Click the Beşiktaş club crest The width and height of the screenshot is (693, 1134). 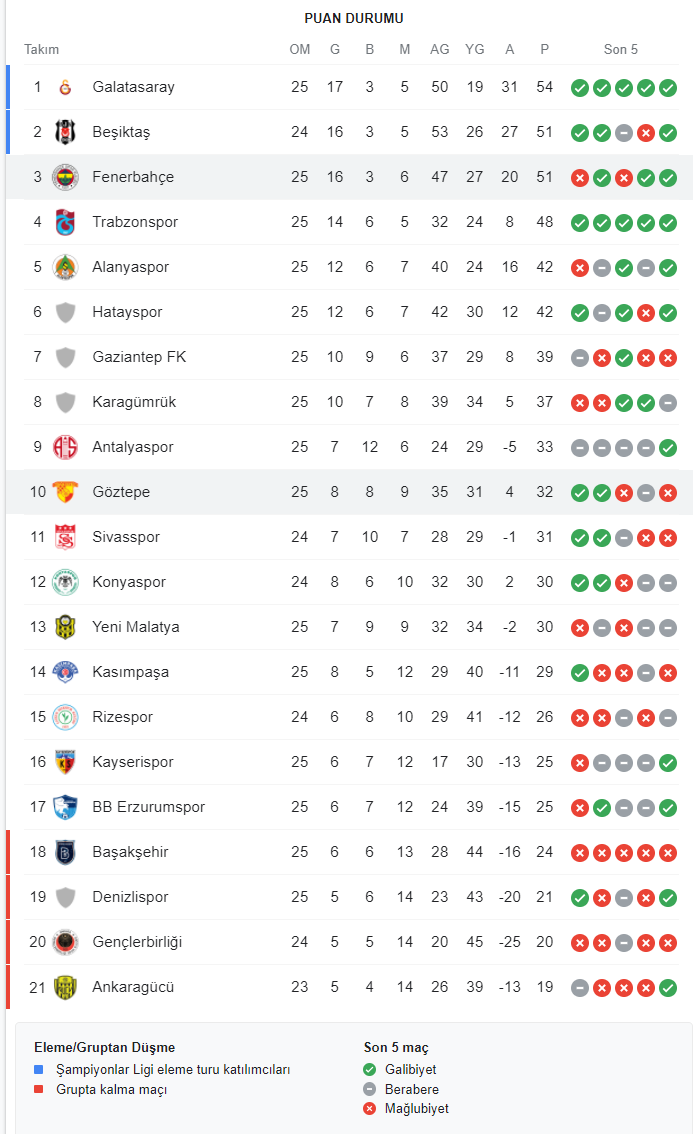(65, 132)
